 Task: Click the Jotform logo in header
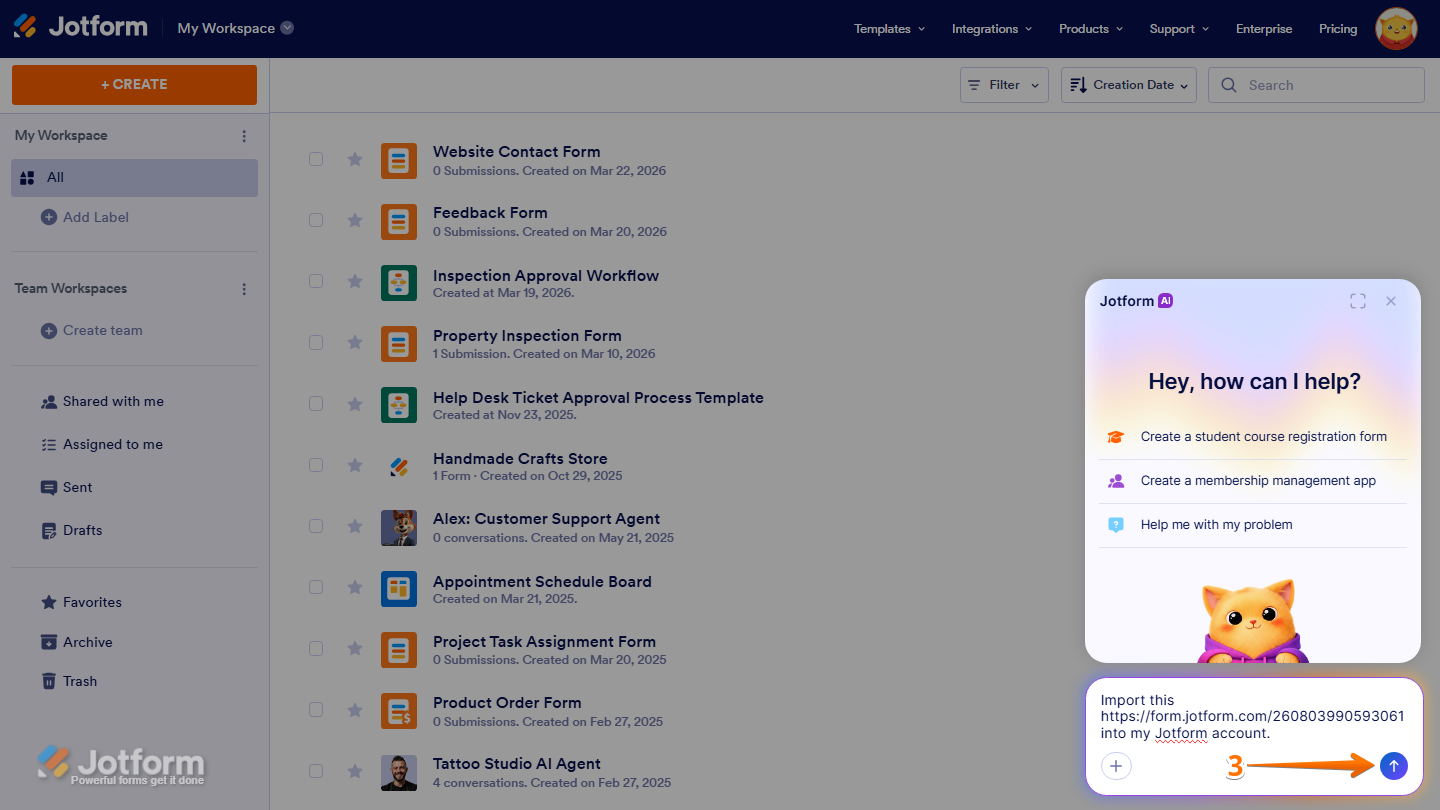[x=80, y=27]
